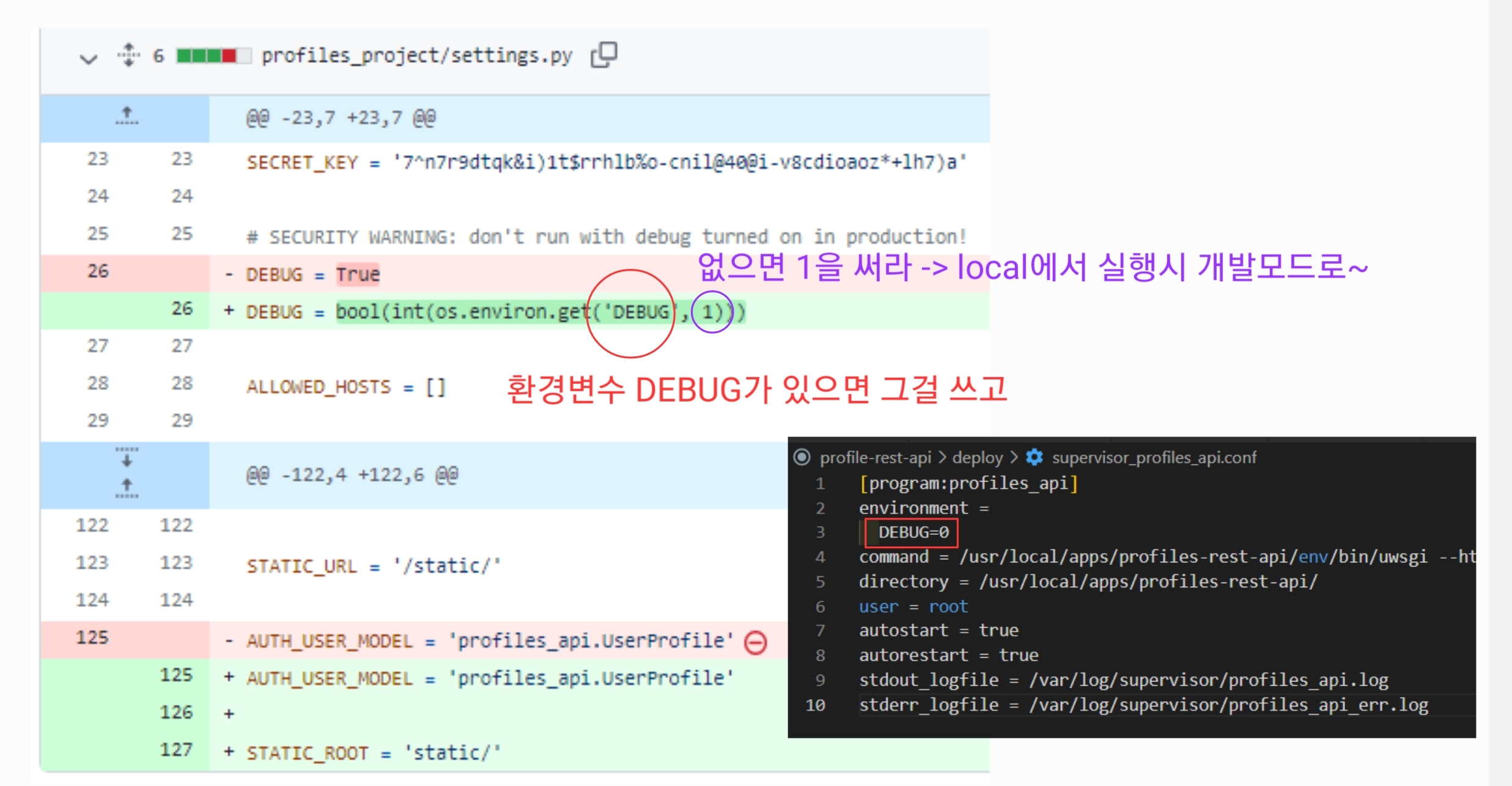Expand diff lines upward before line 122
The width and height of the screenshot is (1512, 786).
pos(127,488)
